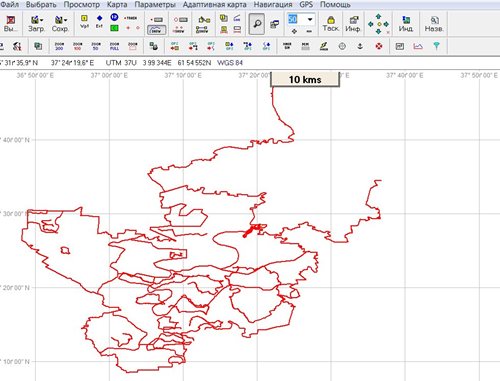Viewport: 500px width, 381px height.
Task: Open the Навигация menu
Action: [x=273, y=5]
